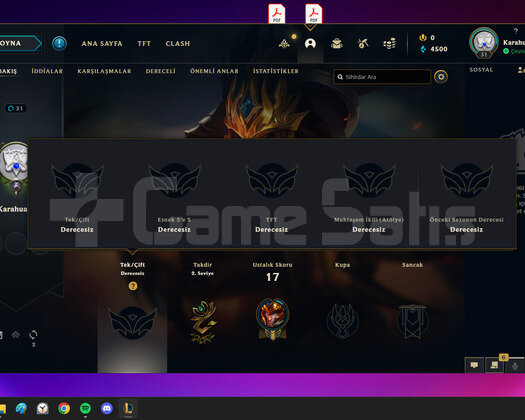Click the Tek/Çift Derecesiz emblem in popup
The width and height of the screenshot is (525, 420).
coord(77,180)
